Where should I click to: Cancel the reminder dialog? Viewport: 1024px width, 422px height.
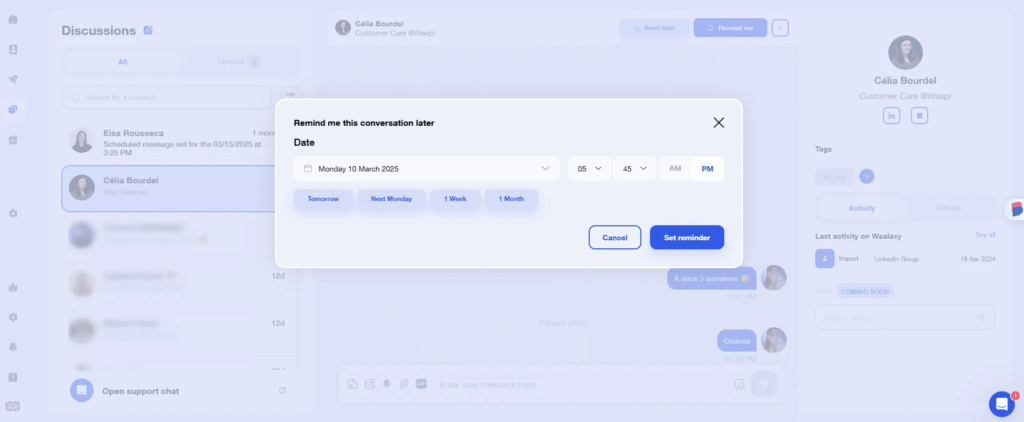pos(615,237)
